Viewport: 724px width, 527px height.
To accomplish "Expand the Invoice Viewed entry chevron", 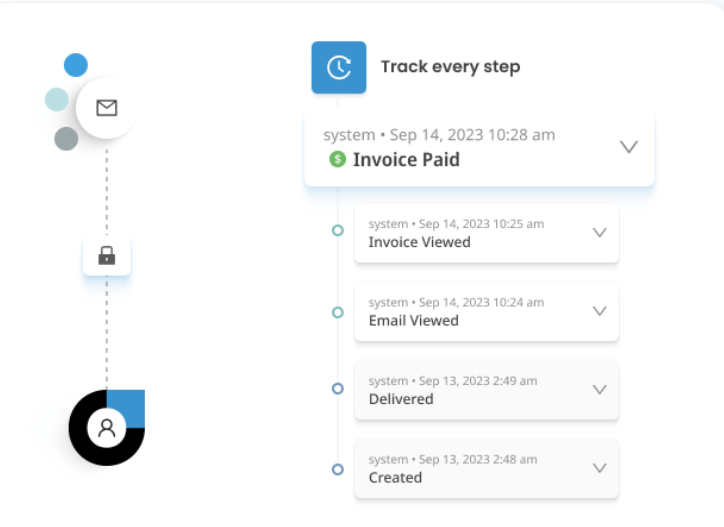I will point(600,233).
